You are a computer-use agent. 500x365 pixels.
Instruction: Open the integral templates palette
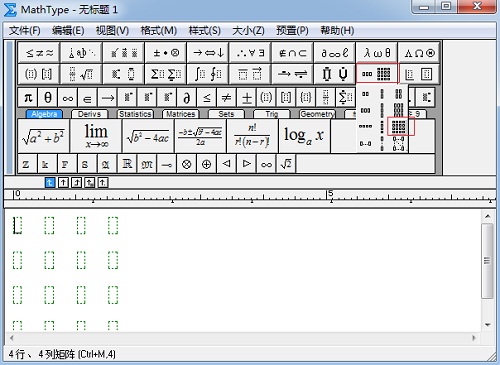pyautogui.click(x=208, y=74)
